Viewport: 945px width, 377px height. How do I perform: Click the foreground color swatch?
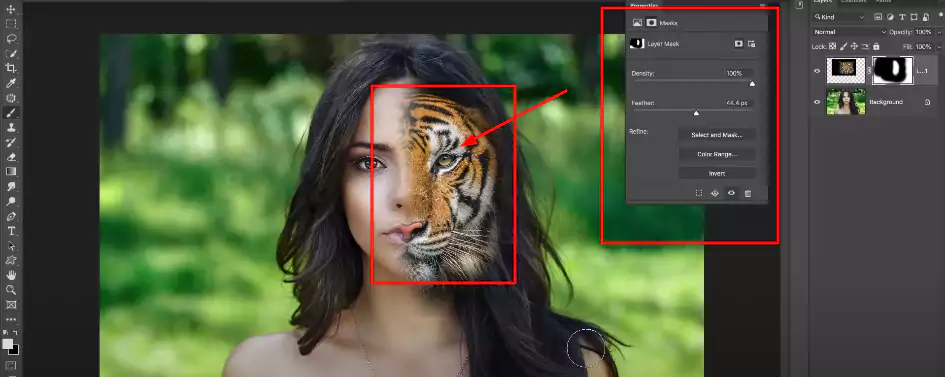[x=7, y=344]
